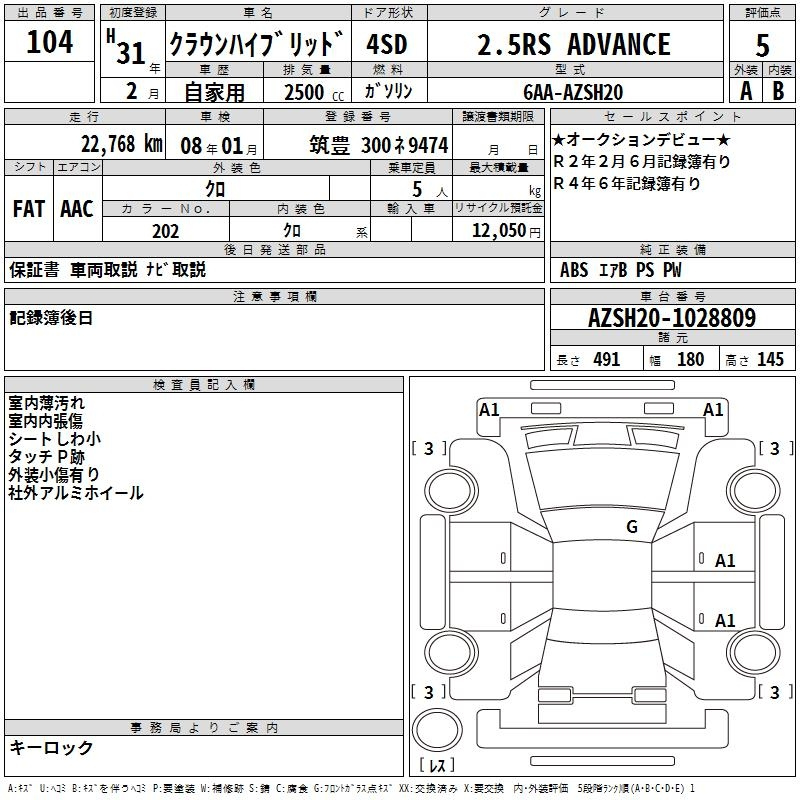Image resolution: width=800 pixels, height=800 pixels.
Task: Select height value 145
Action: [x=770, y=359]
